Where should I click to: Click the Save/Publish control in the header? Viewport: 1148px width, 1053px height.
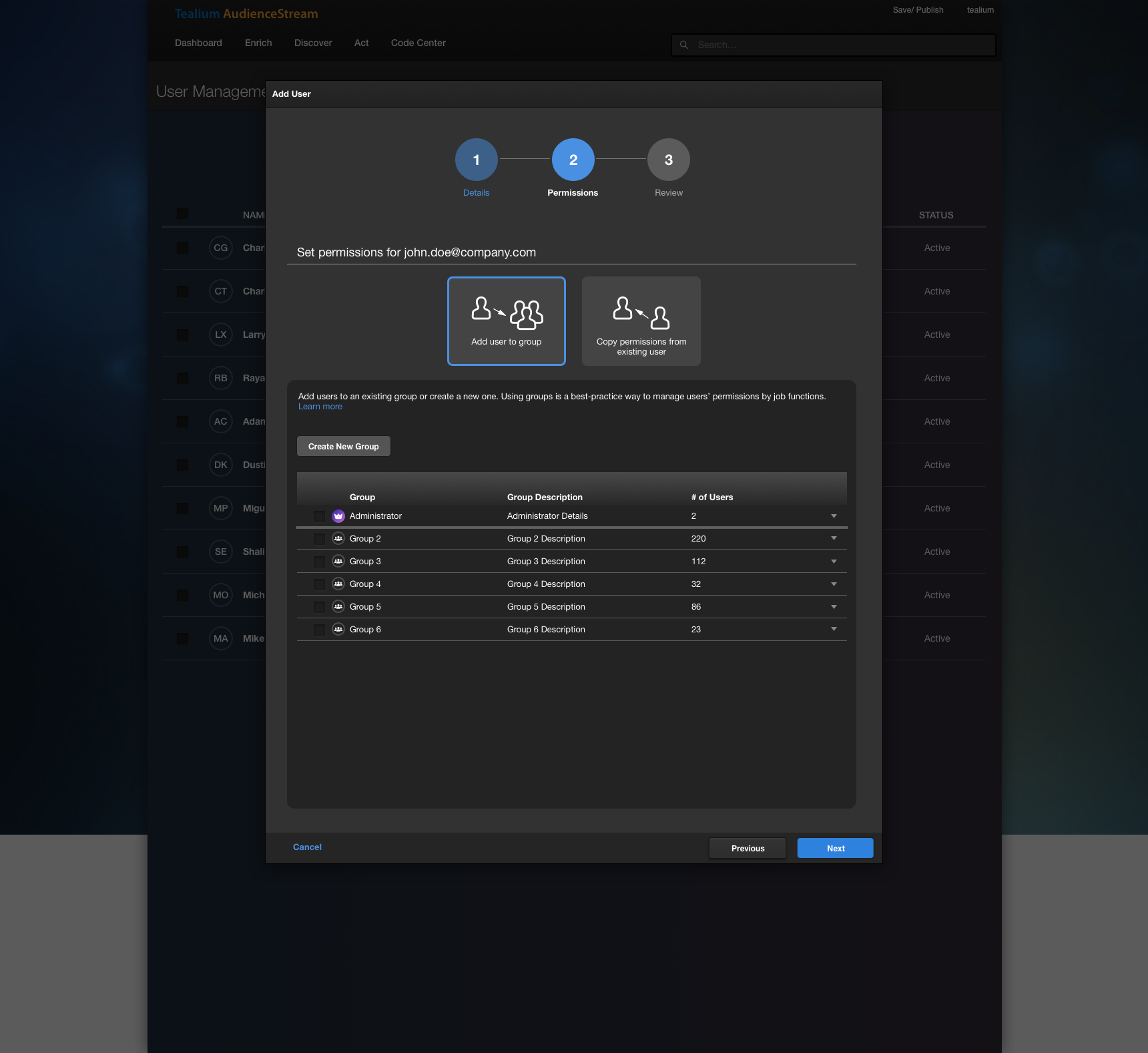coord(918,10)
